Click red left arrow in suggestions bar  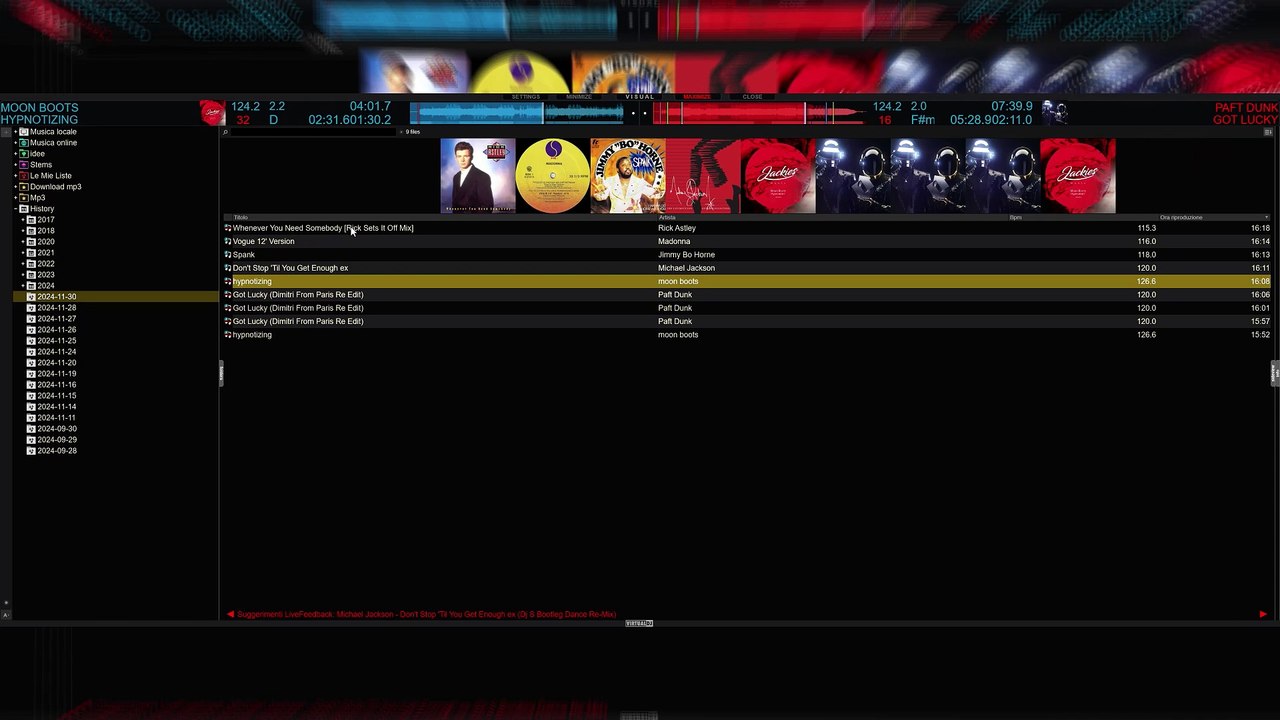(x=230, y=614)
